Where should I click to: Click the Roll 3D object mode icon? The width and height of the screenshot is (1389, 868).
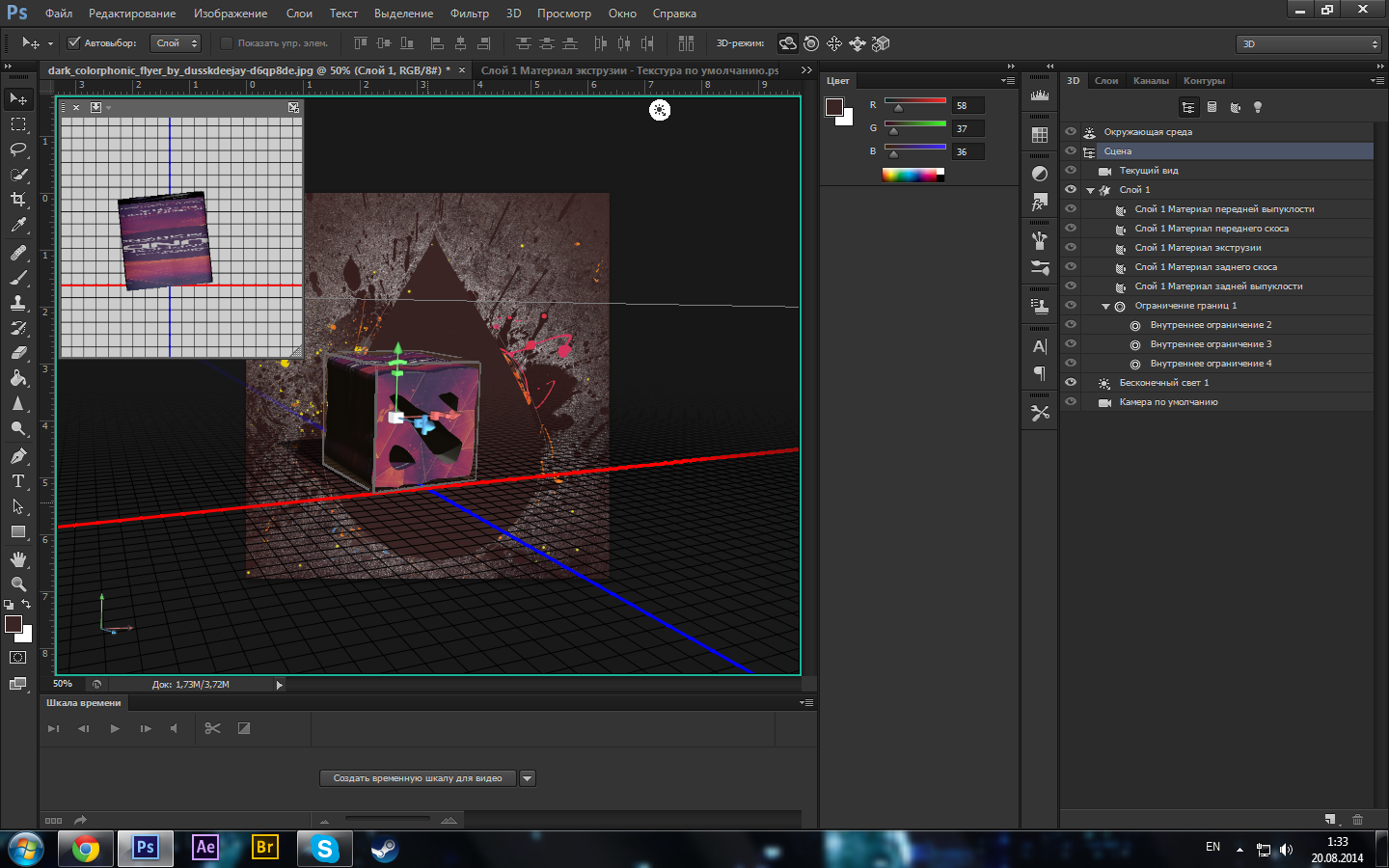tap(811, 43)
